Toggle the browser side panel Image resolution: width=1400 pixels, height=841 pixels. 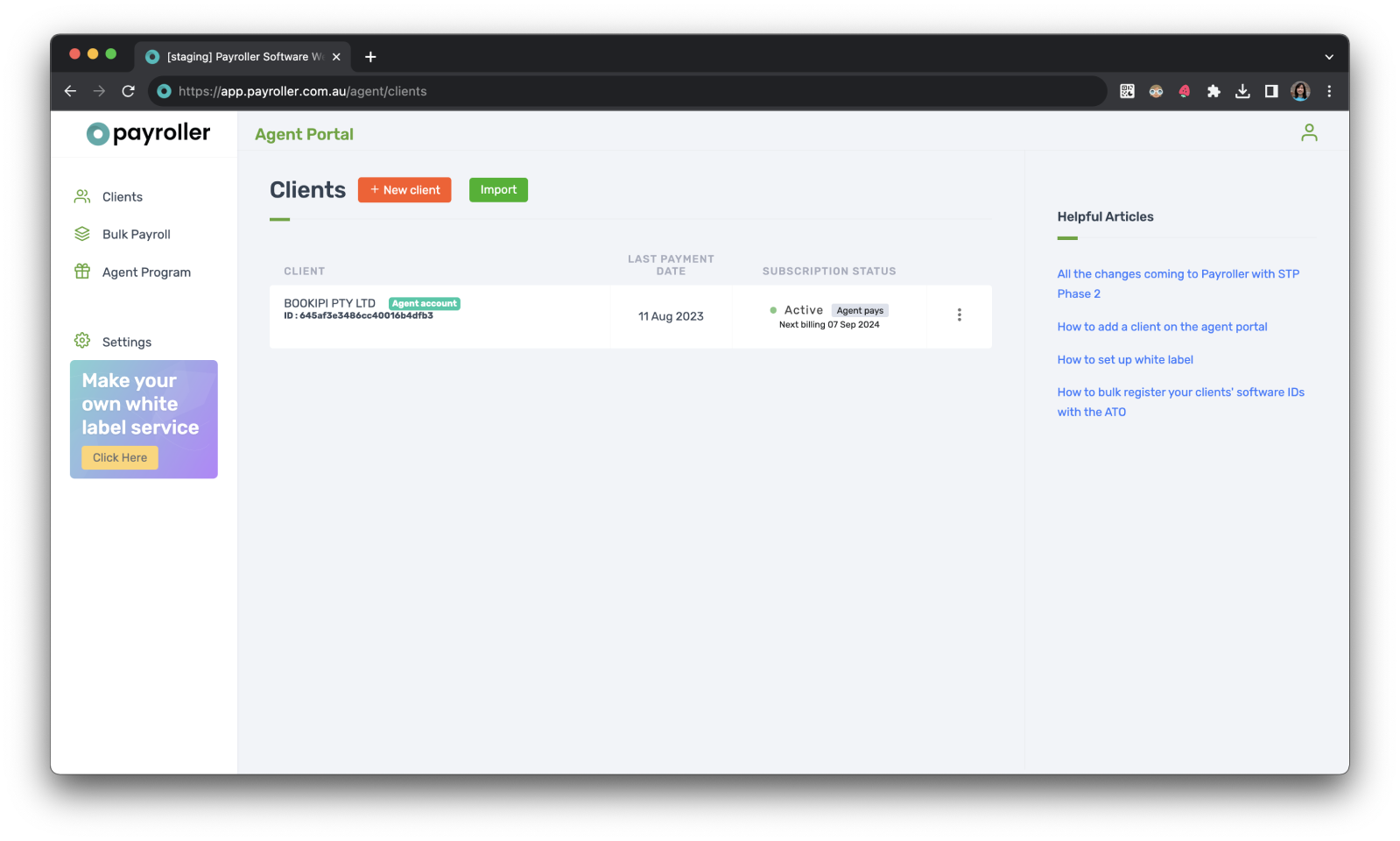tap(1270, 91)
